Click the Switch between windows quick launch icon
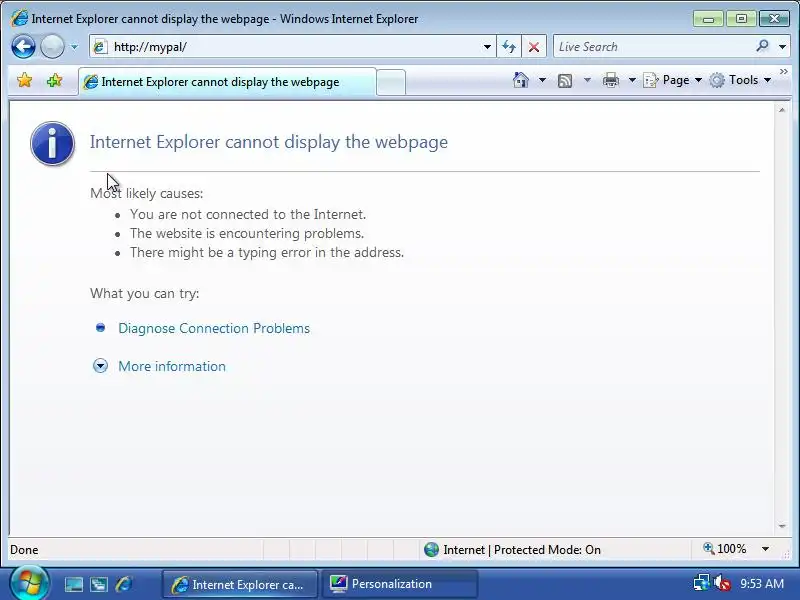 99,584
